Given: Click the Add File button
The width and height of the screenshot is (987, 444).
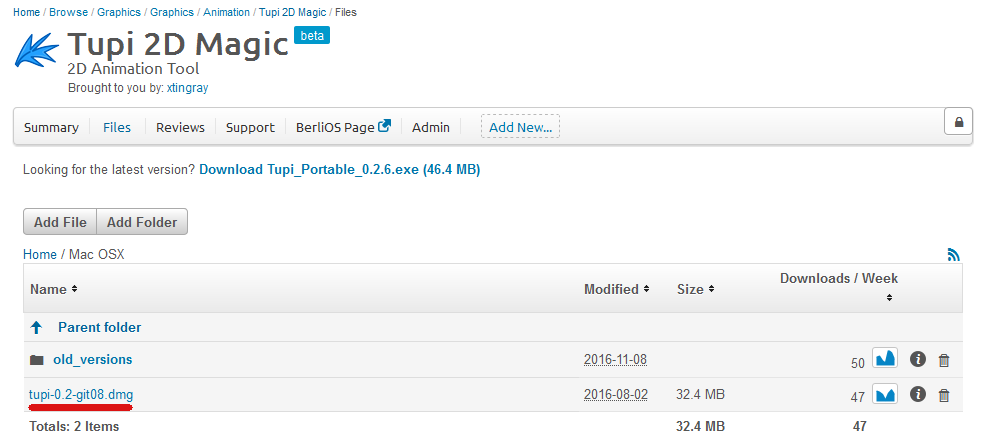Looking at the screenshot, I should click(60, 222).
